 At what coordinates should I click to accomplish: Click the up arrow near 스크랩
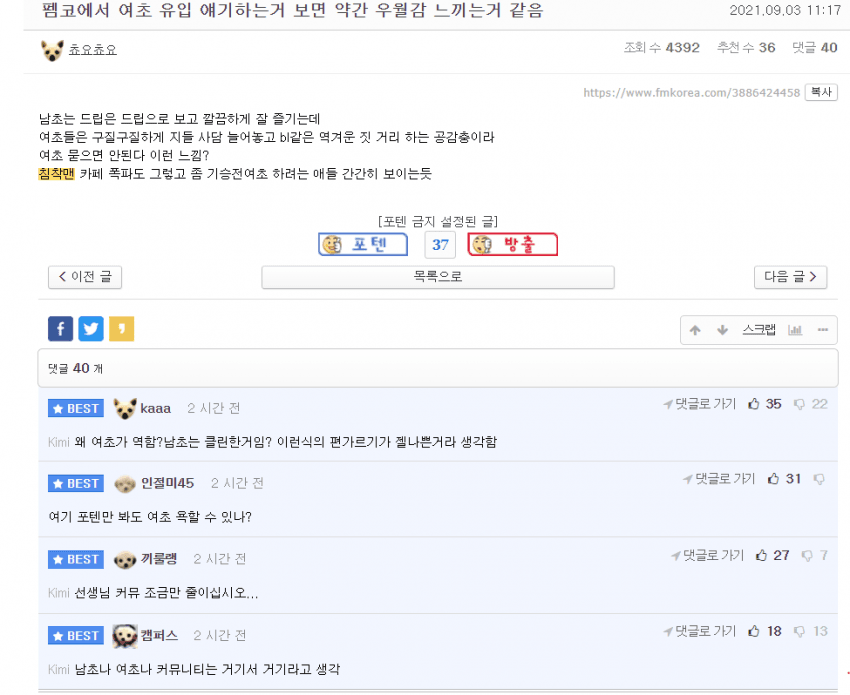(695, 330)
